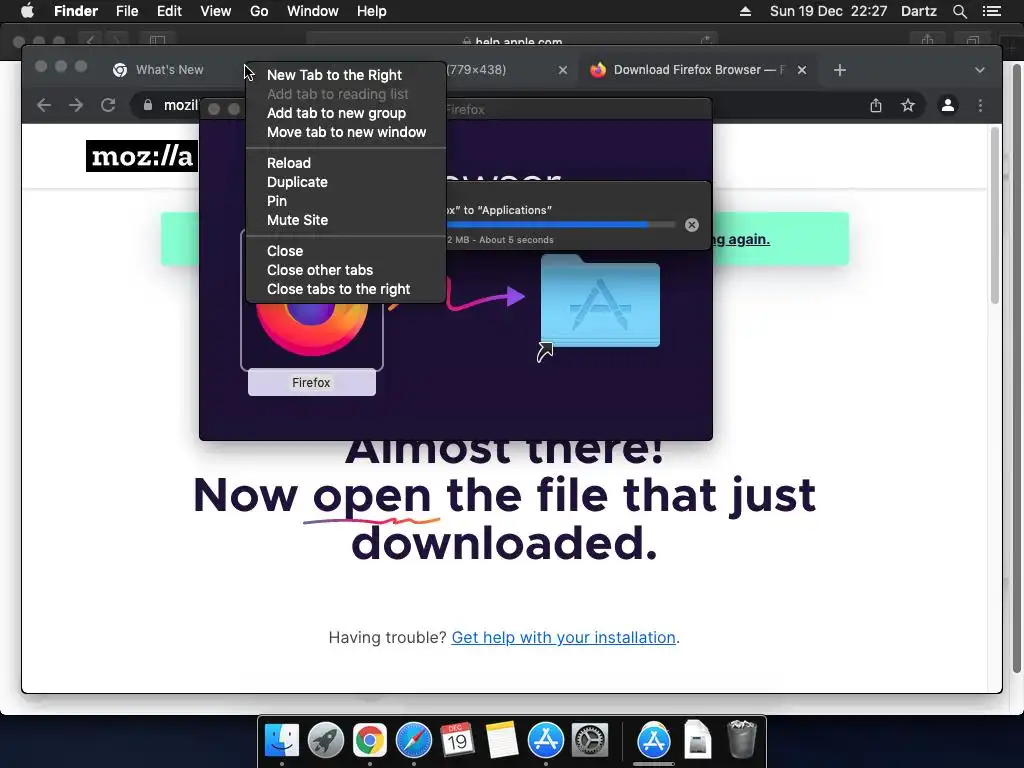Image resolution: width=1024 pixels, height=768 pixels.
Task: Click the lock icon in address bar
Action: click(148, 105)
